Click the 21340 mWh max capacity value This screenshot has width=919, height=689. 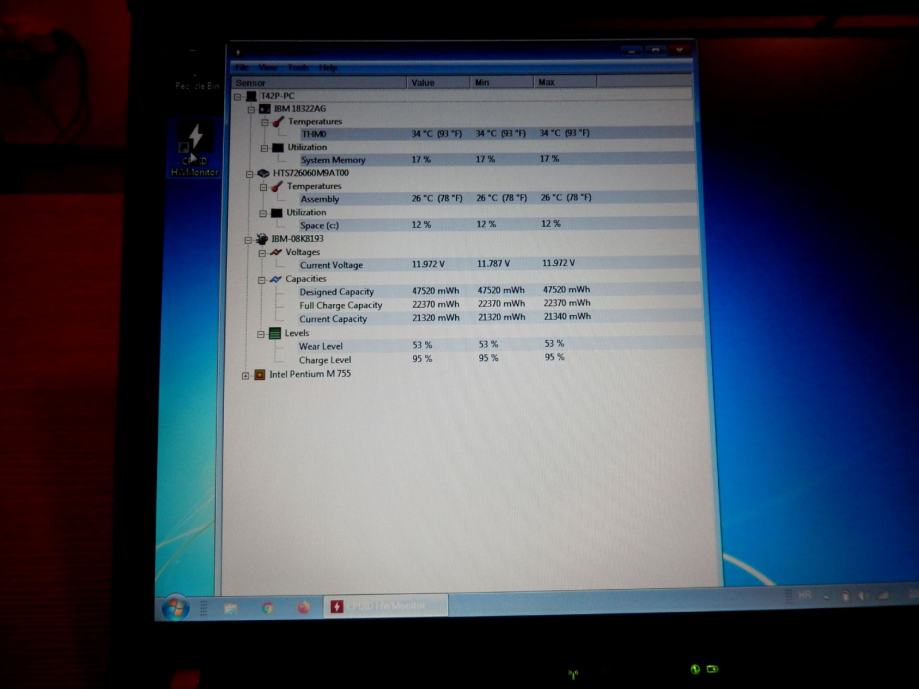tap(567, 316)
